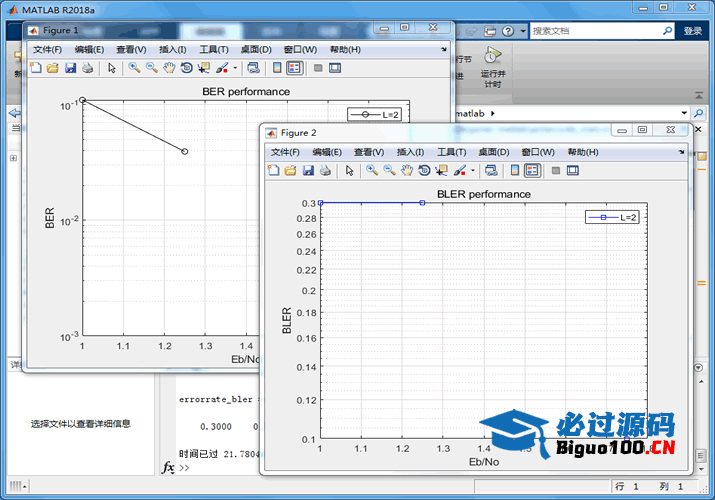Show Plot Tools and dock in Figure 1
Screen dimensions: 715x500
[335, 68]
